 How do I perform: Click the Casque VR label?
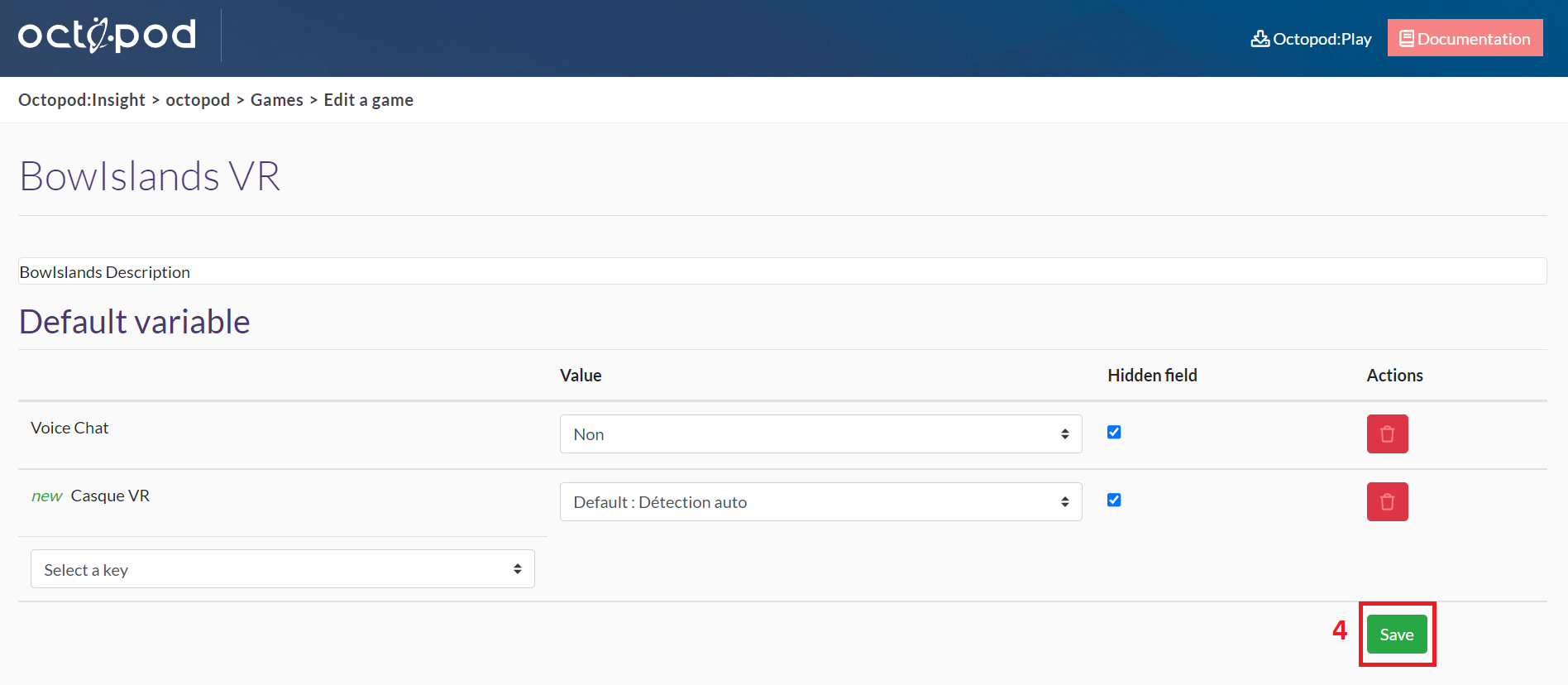[110, 496]
